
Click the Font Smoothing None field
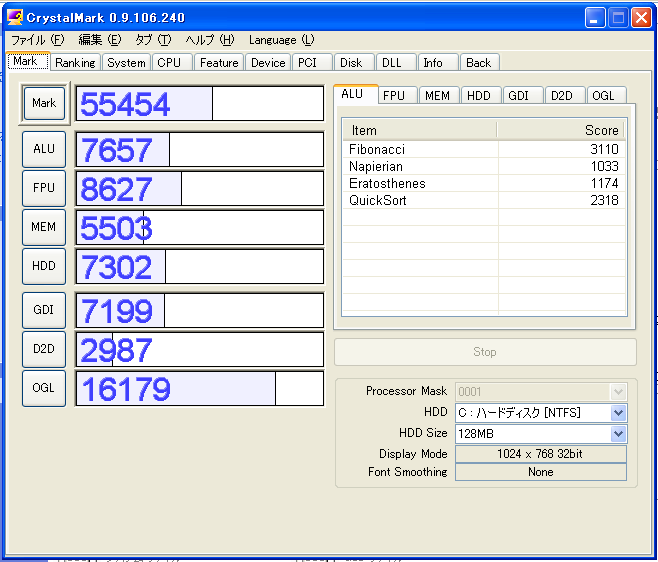click(x=540, y=472)
